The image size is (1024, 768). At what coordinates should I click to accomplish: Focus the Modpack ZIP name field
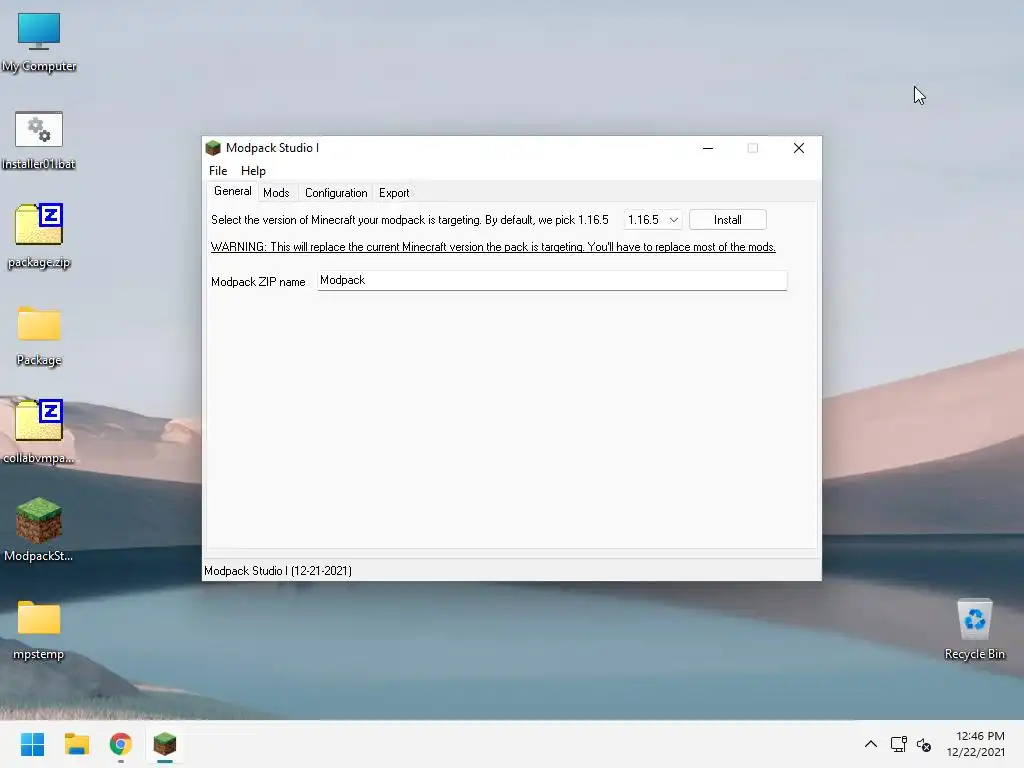coord(552,280)
